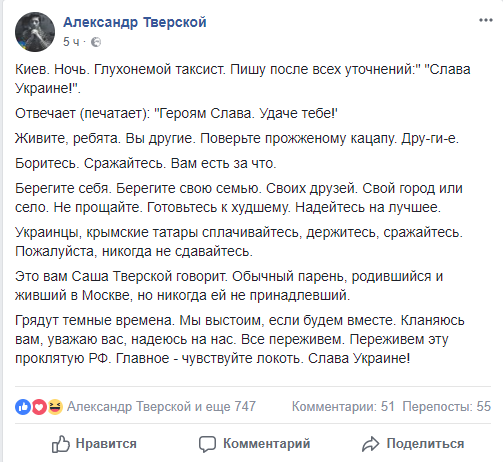Click the post's first paragraph about Киев
This screenshot has height=462, width=503.
tap(243, 79)
